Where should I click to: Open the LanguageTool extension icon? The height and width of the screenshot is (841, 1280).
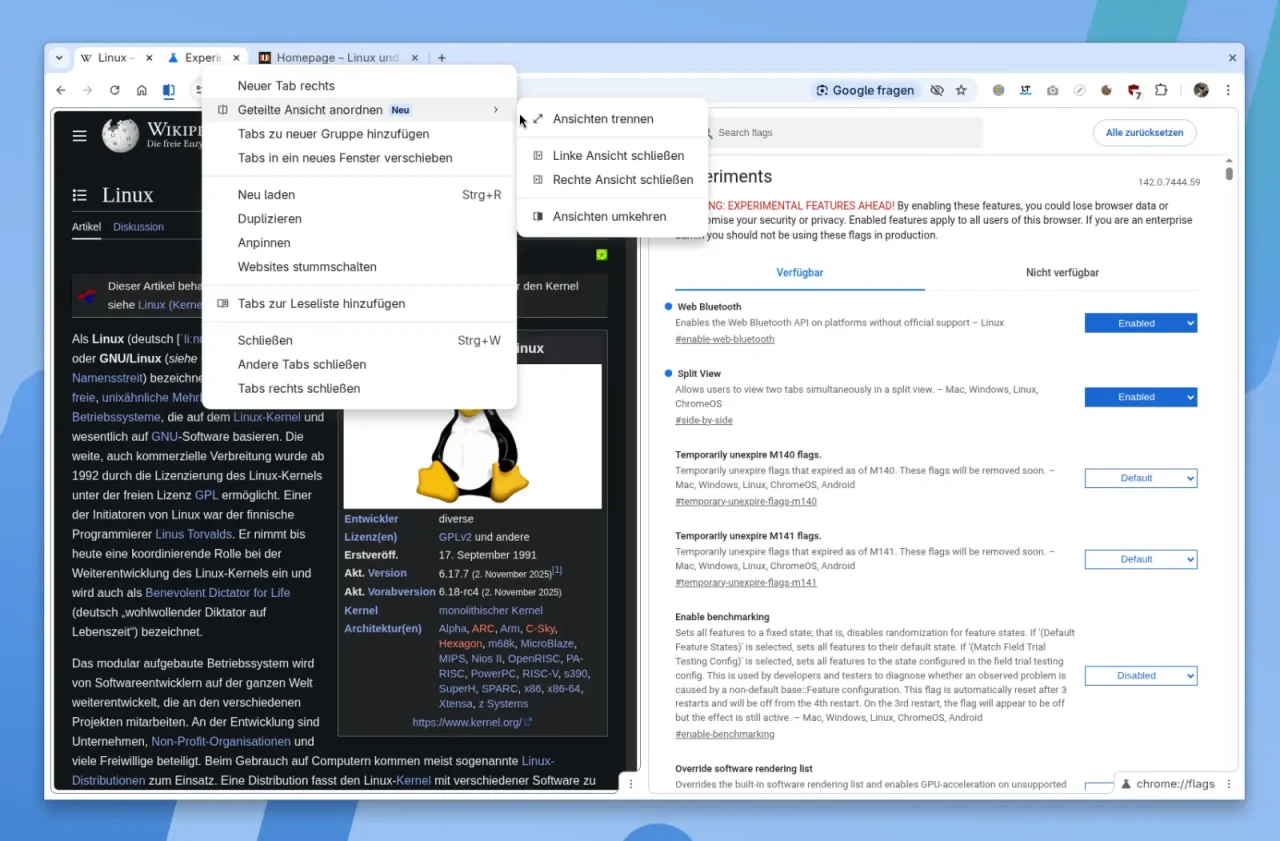1025,90
